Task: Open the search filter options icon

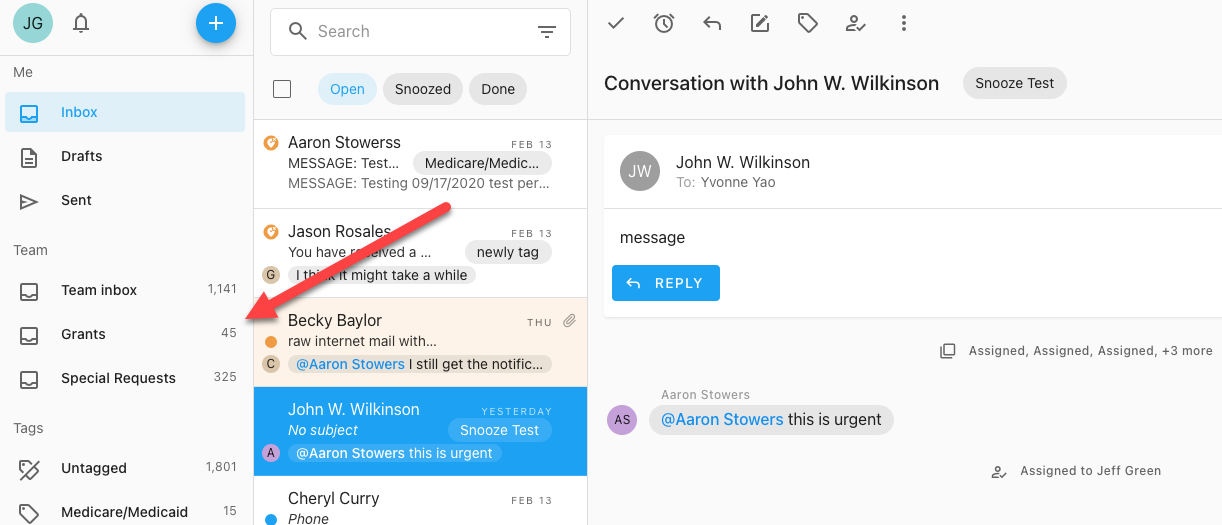Action: (547, 32)
